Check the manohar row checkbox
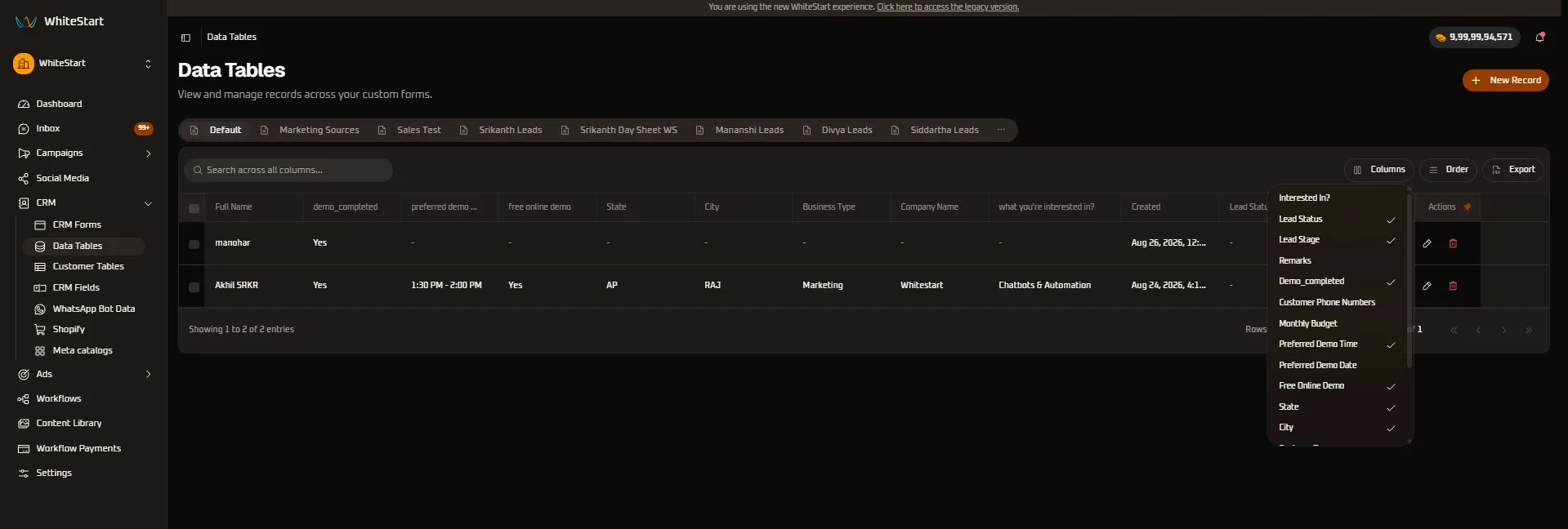 pos(194,244)
